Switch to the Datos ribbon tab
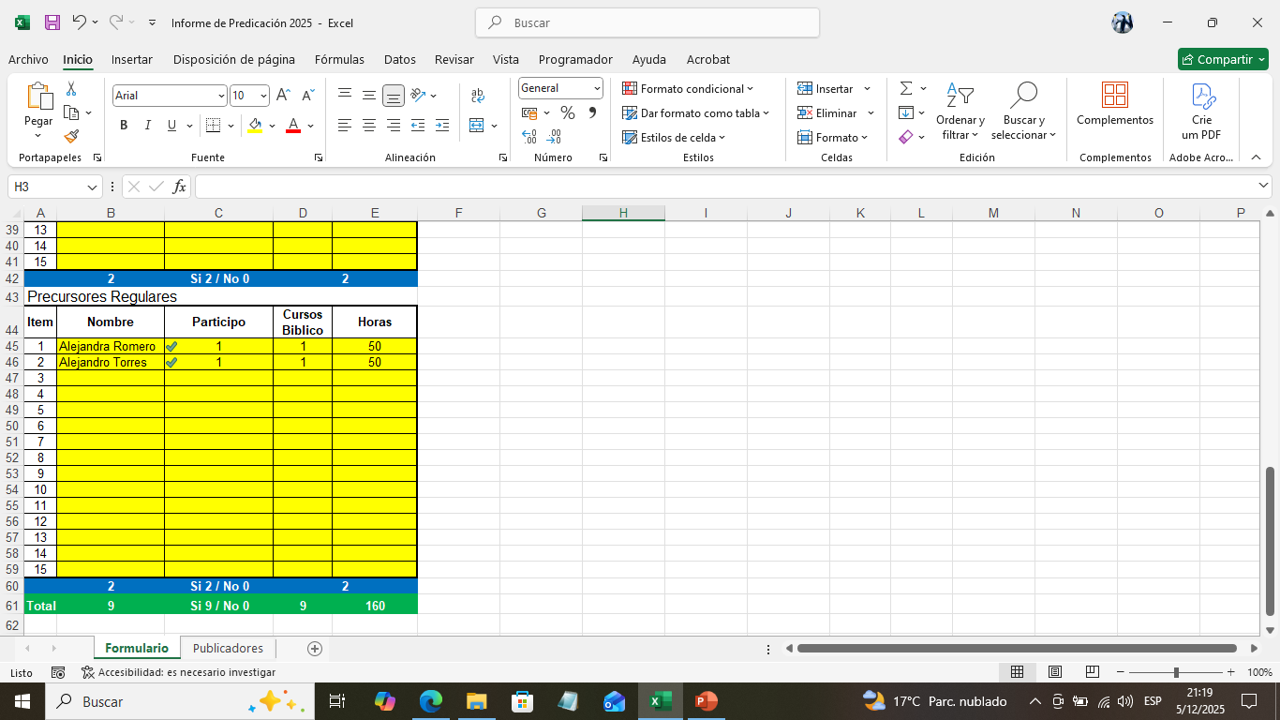Viewport: 1280px width, 720px height. (400, 59)
